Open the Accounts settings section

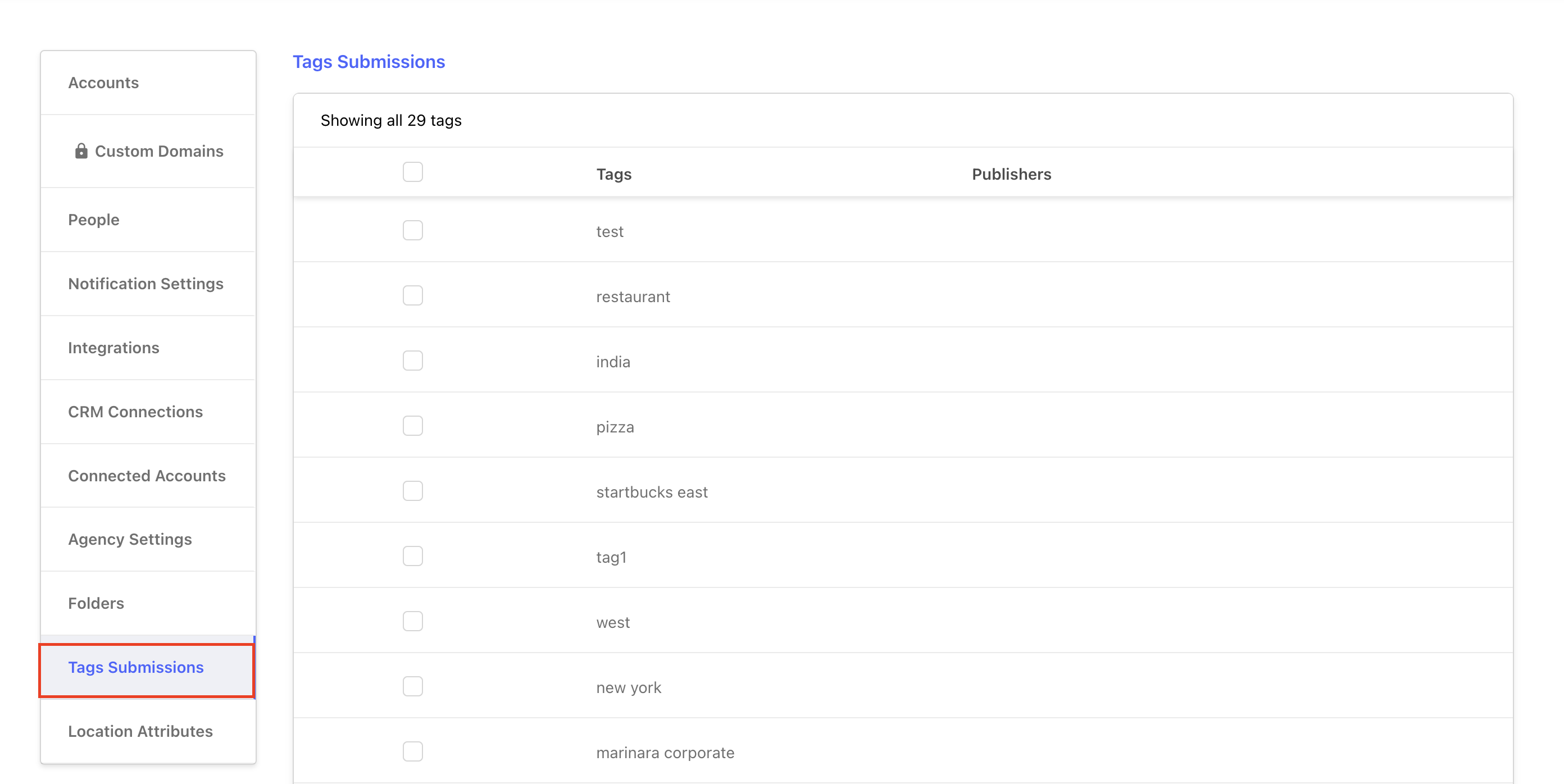(148, 83)
